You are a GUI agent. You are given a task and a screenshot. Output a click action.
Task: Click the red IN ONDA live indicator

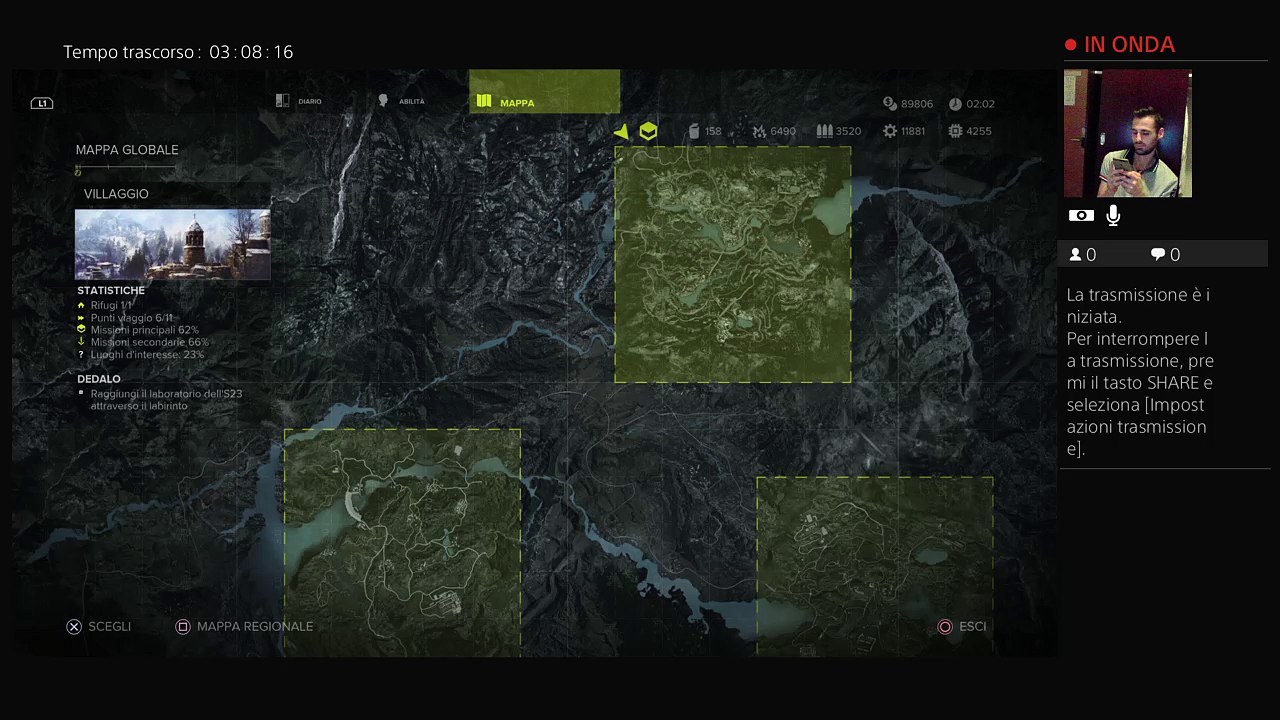coord(1120,45)
